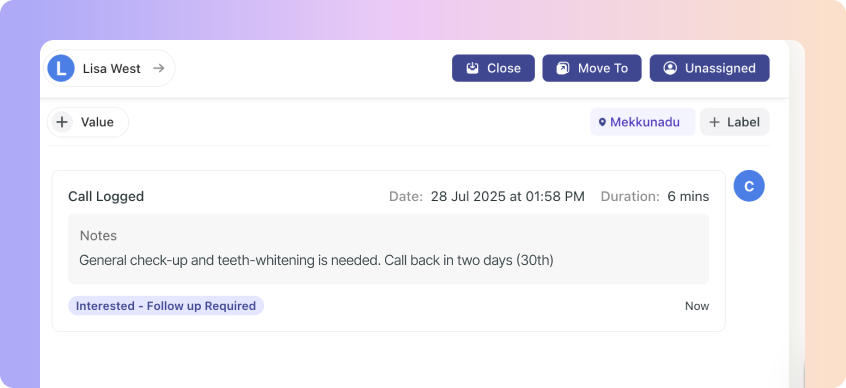
Task: Add a new Label
Action: 735,122
